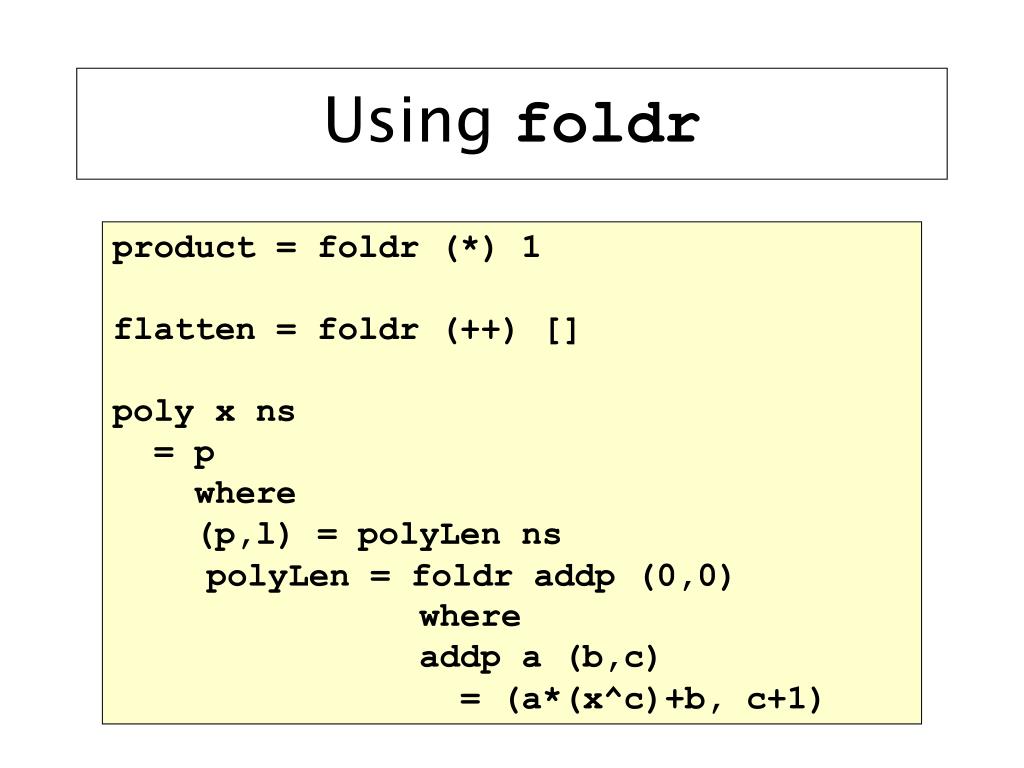The image size is (1024, 768).
Task: Click the word 'foldr' in the title
Action: pyautogui.click(x=608, y=121)
